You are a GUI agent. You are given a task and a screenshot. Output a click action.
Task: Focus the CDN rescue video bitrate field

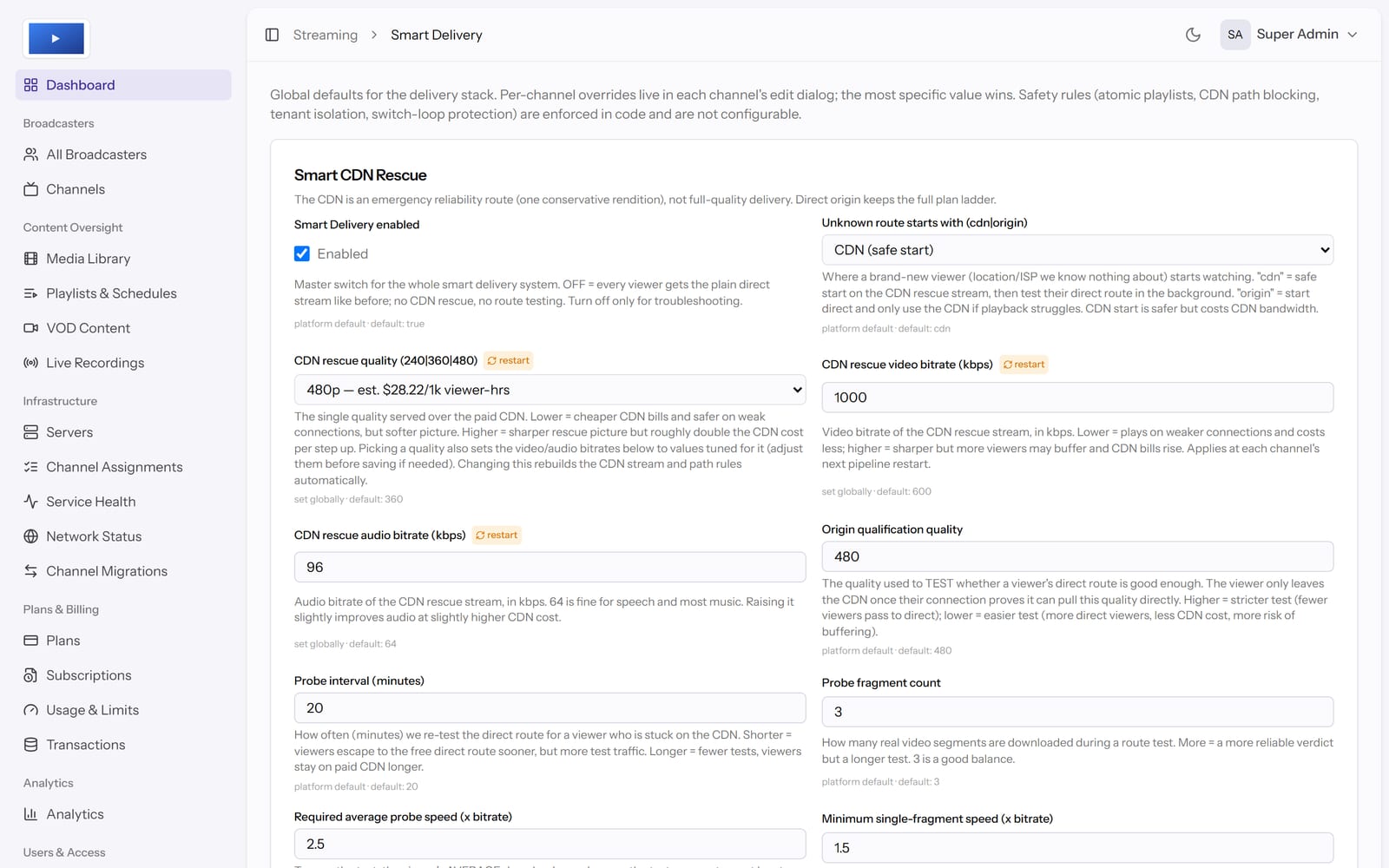(x=1077, y=398)
